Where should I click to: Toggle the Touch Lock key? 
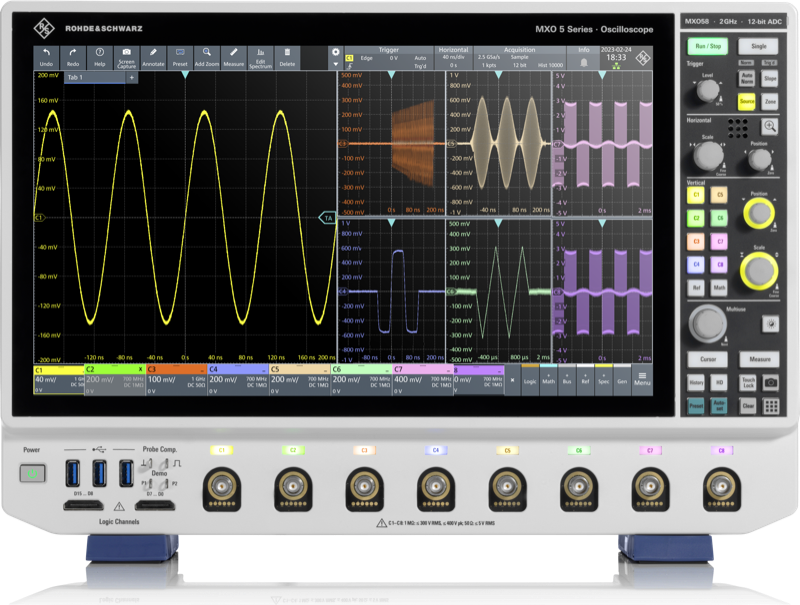[747, 382]
